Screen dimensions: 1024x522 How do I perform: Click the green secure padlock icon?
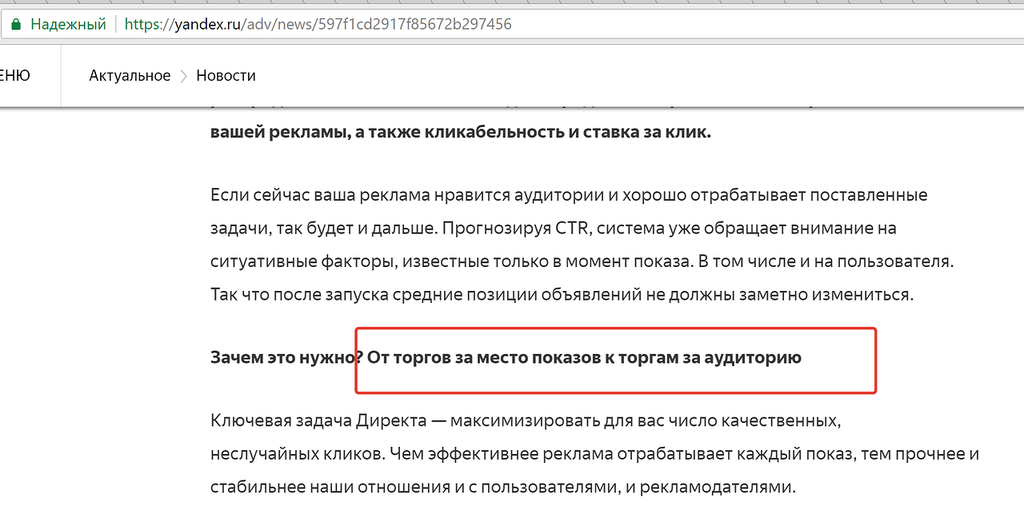(x=16, y=25)
